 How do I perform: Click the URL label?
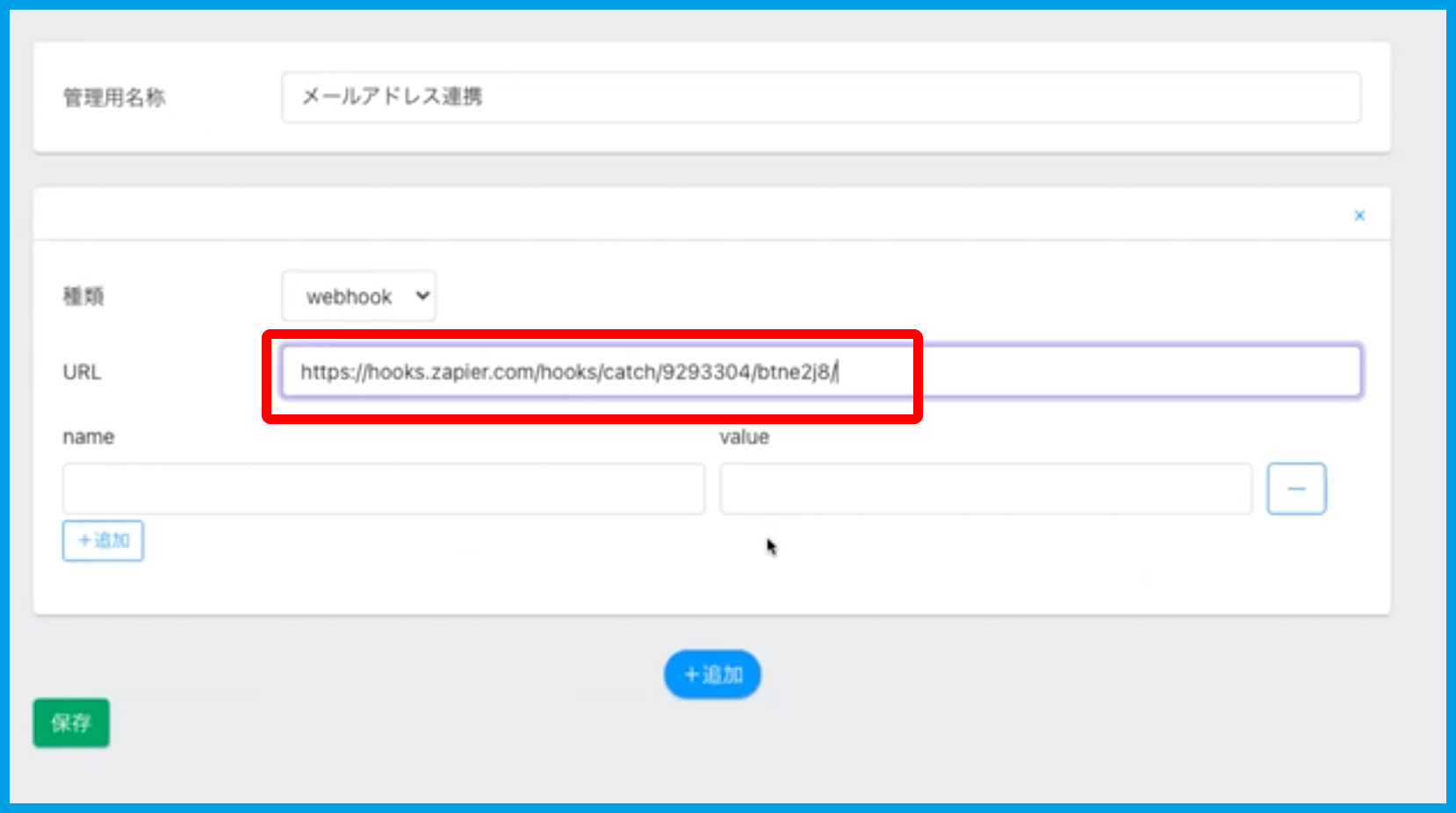point(82,372)
